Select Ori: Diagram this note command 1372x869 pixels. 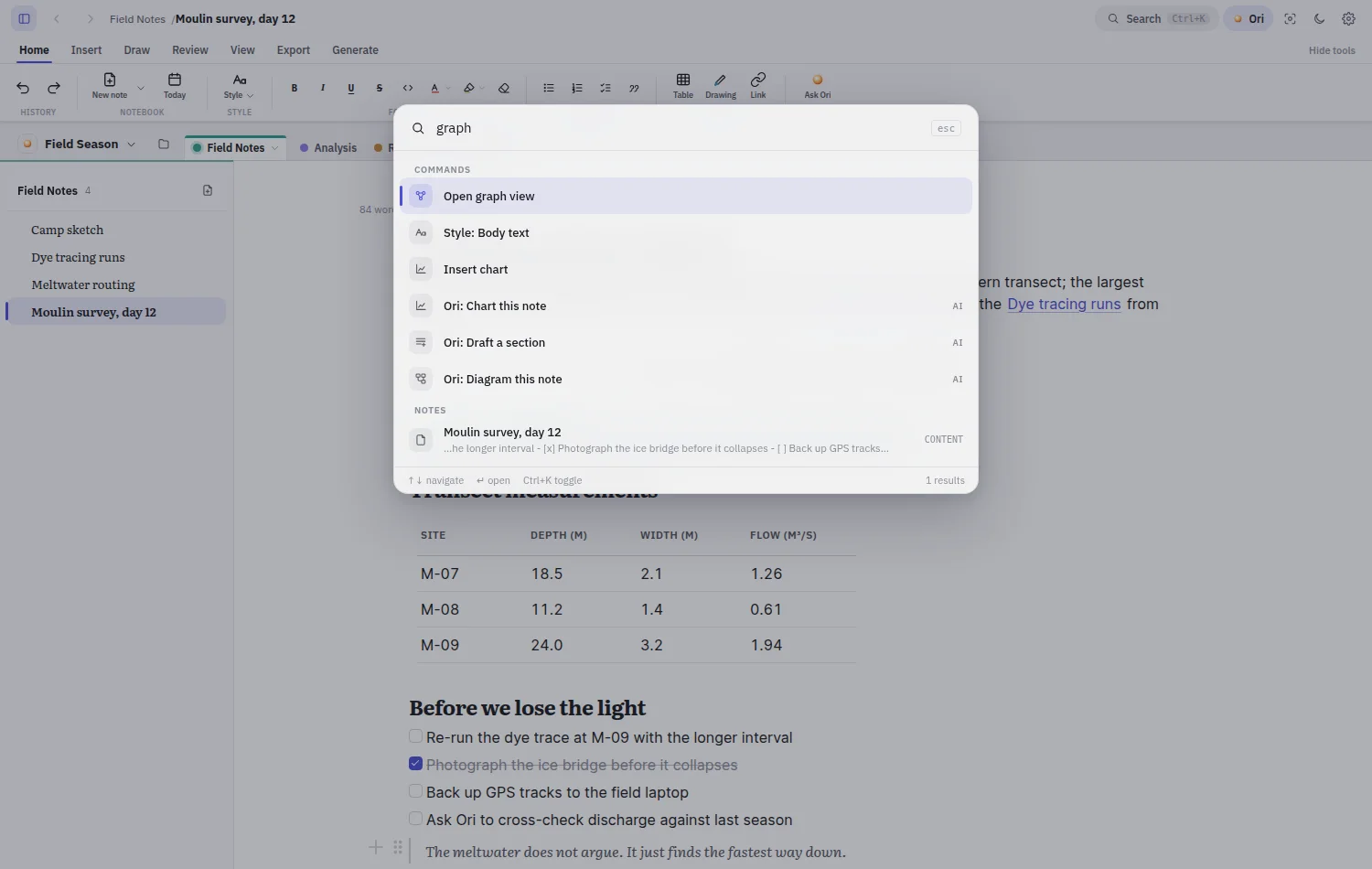click(686, 379)
